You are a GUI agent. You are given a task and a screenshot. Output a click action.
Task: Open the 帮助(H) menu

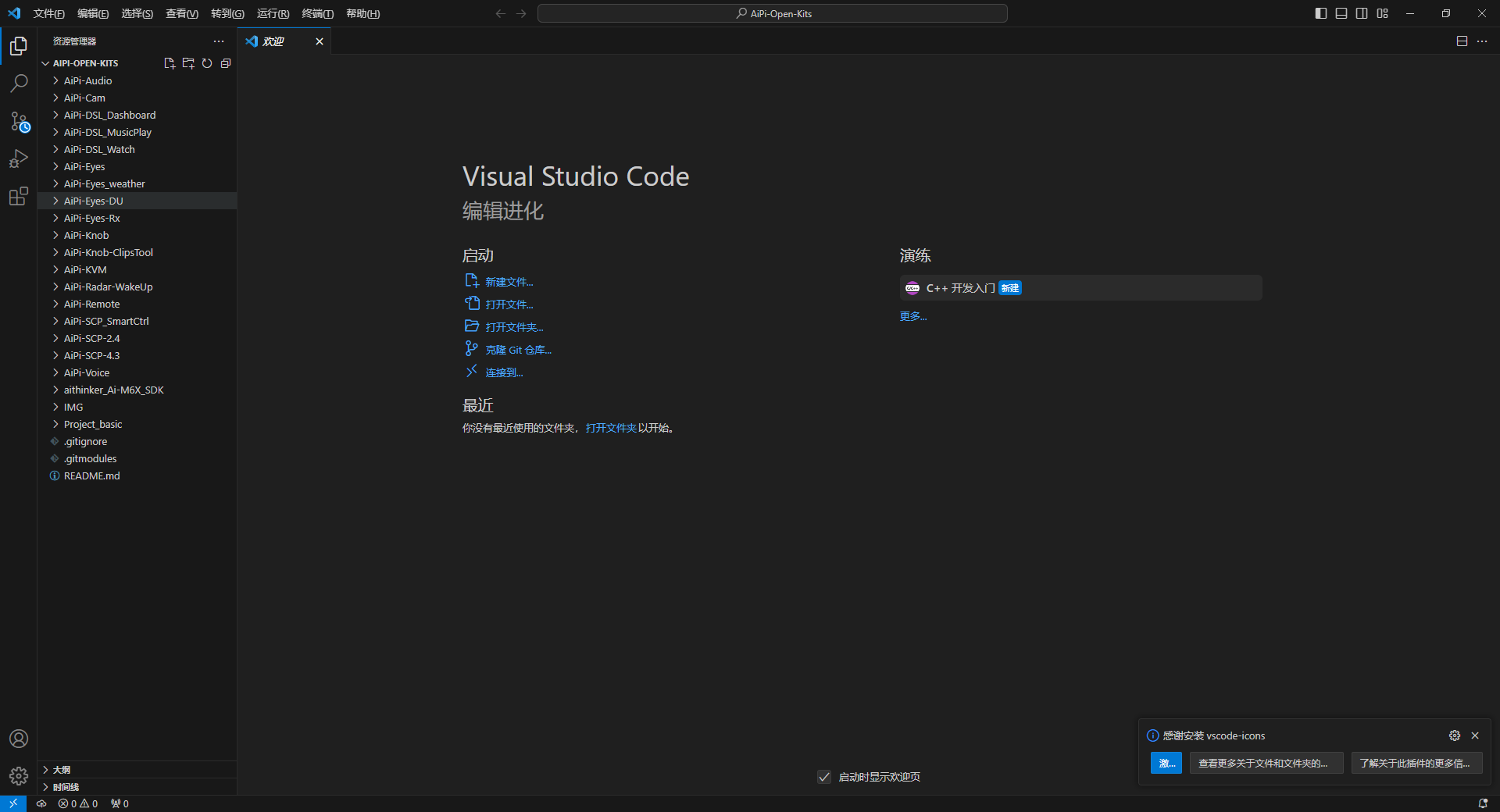(x=363, y=13)
